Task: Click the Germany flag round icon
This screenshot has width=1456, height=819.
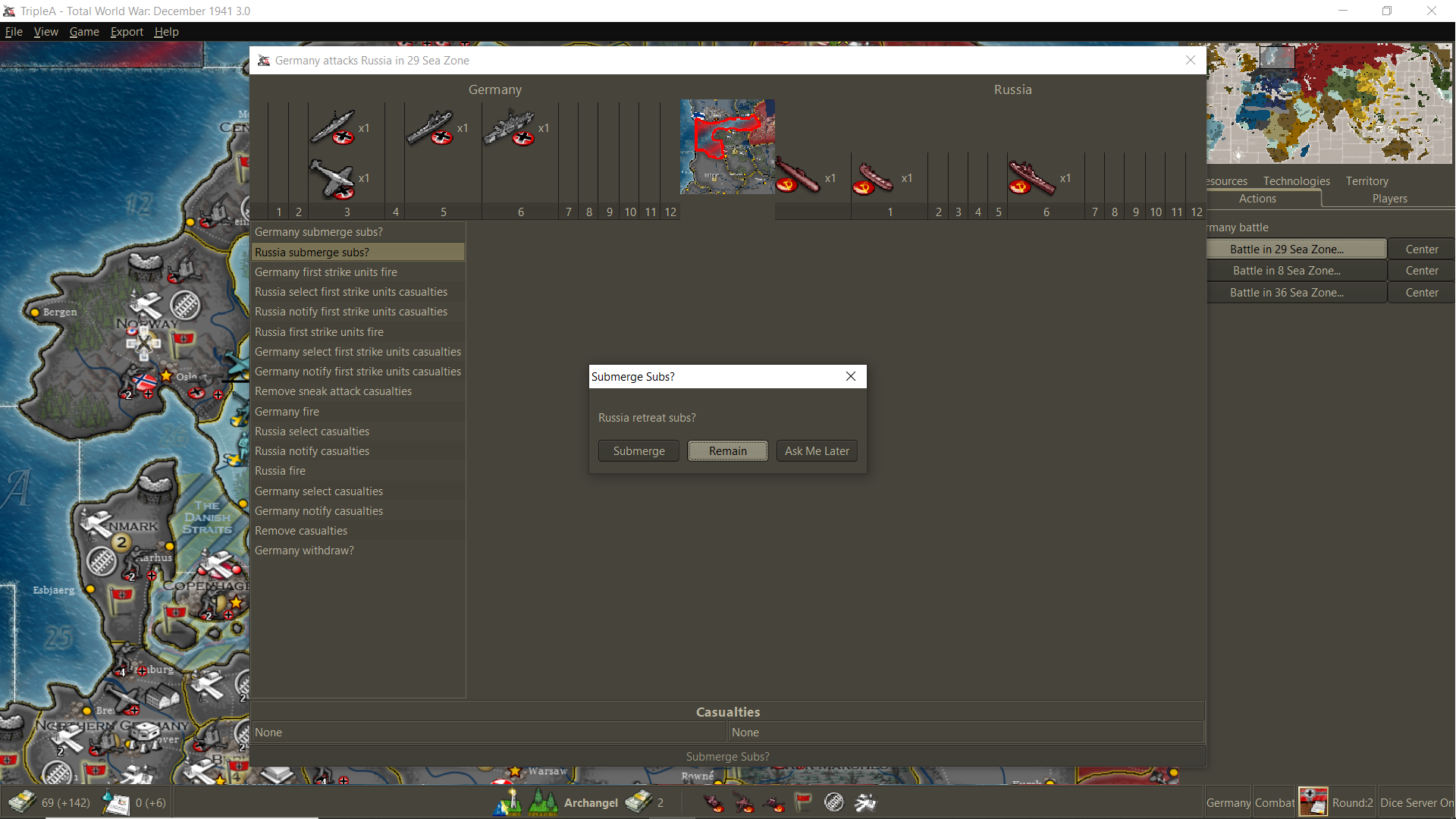Action: coord(1313,802)
